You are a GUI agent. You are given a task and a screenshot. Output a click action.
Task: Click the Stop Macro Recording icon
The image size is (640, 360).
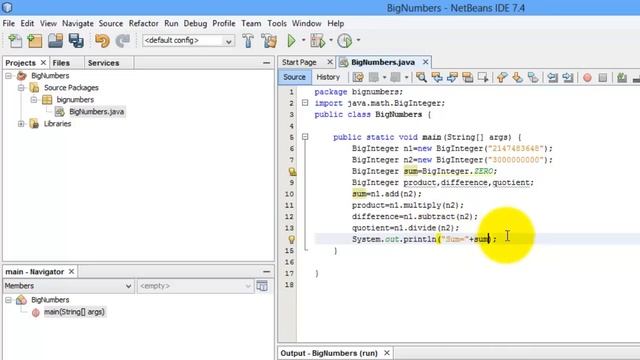(x=603, y=77)
